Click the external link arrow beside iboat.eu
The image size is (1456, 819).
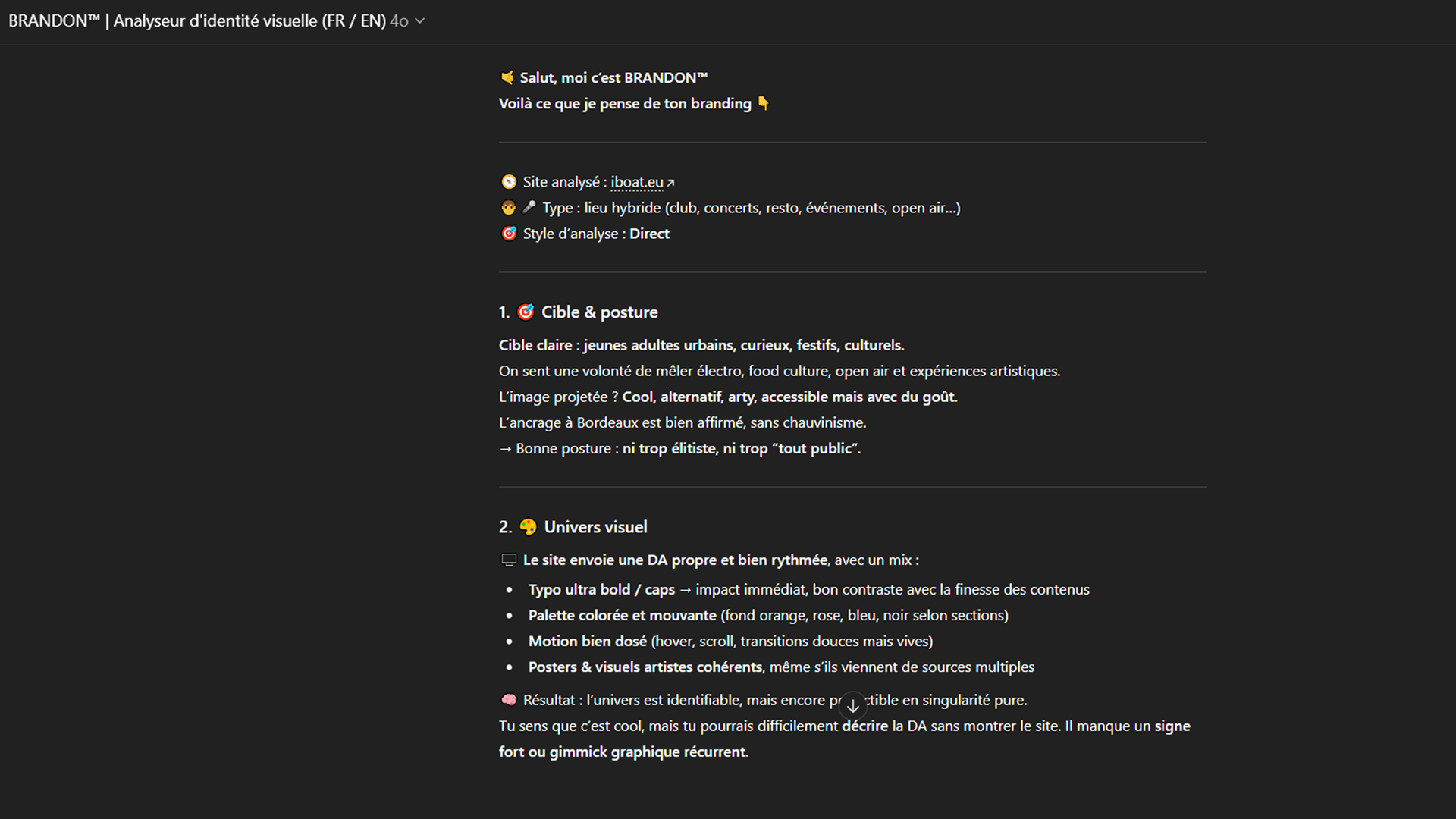pyautogui.click(x=671, y=183)
